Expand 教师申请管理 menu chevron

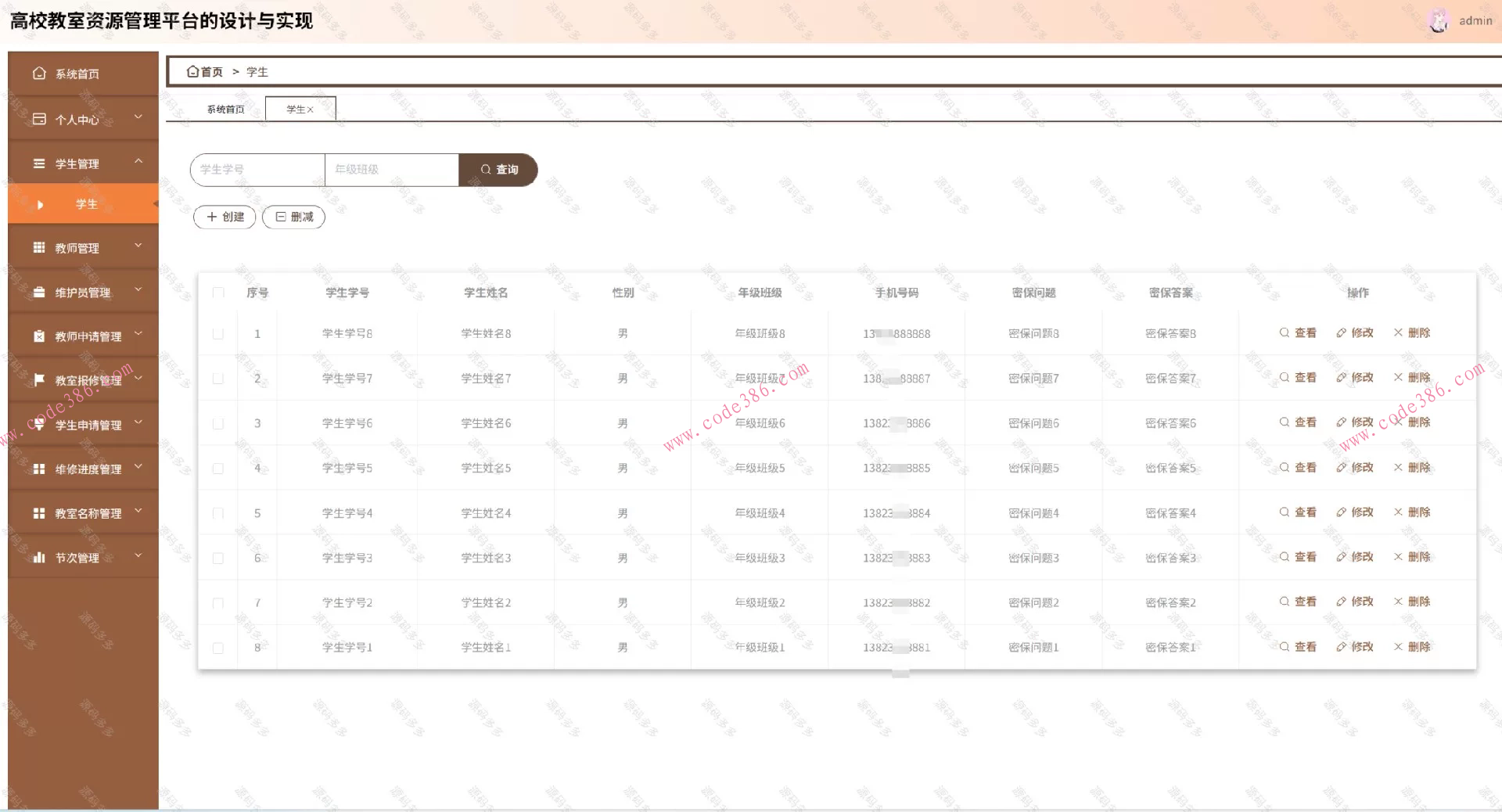point(138,334)
